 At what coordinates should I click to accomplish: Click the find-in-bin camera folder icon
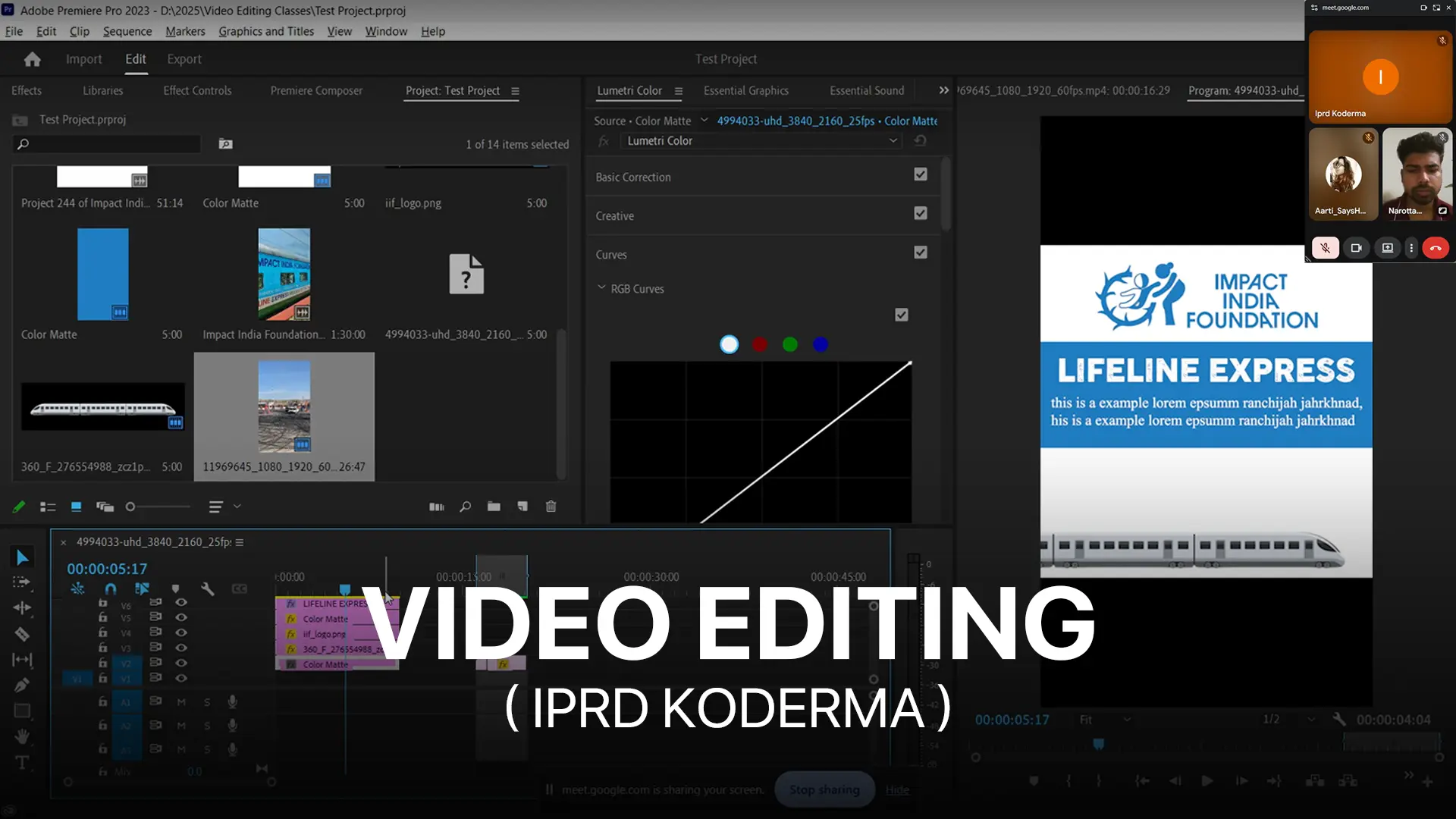click(225, 144)
